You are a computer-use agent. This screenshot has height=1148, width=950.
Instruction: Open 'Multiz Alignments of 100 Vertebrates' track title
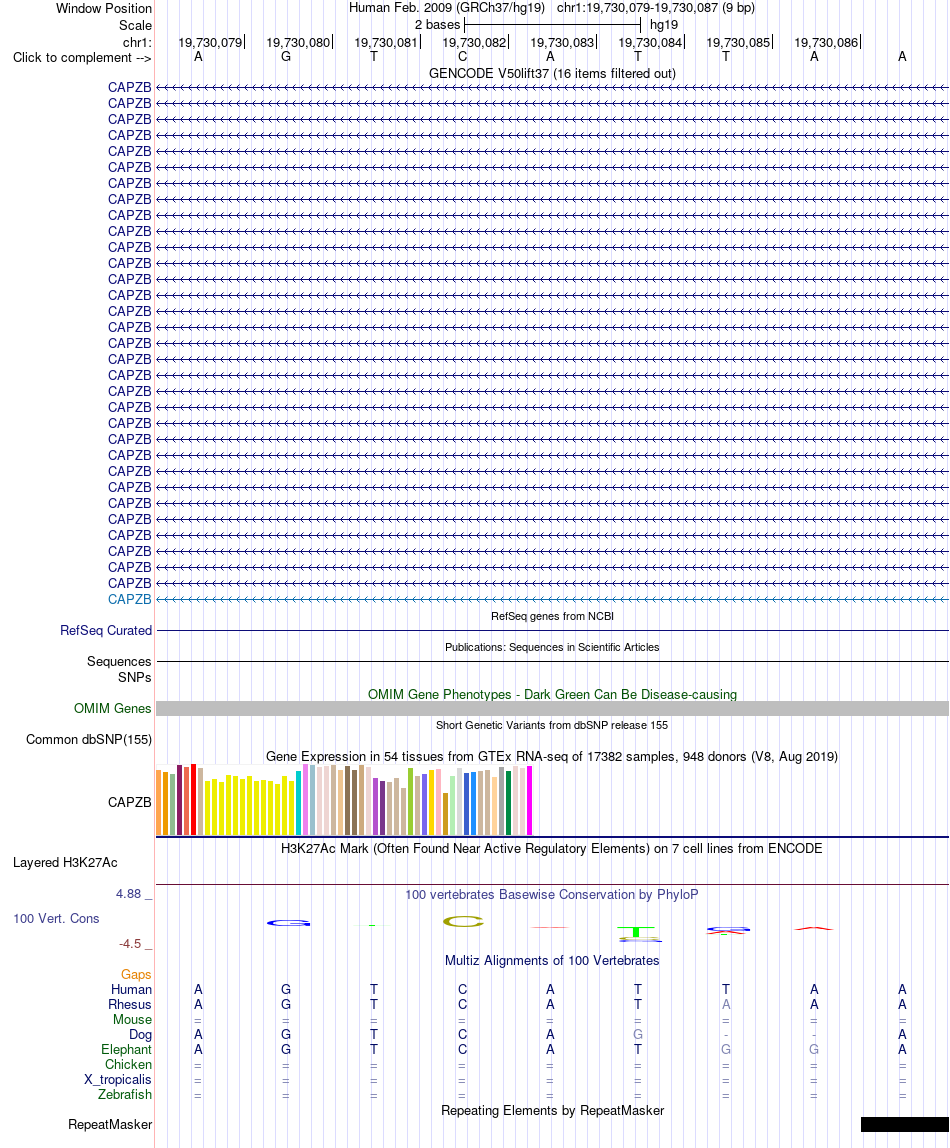552,961
